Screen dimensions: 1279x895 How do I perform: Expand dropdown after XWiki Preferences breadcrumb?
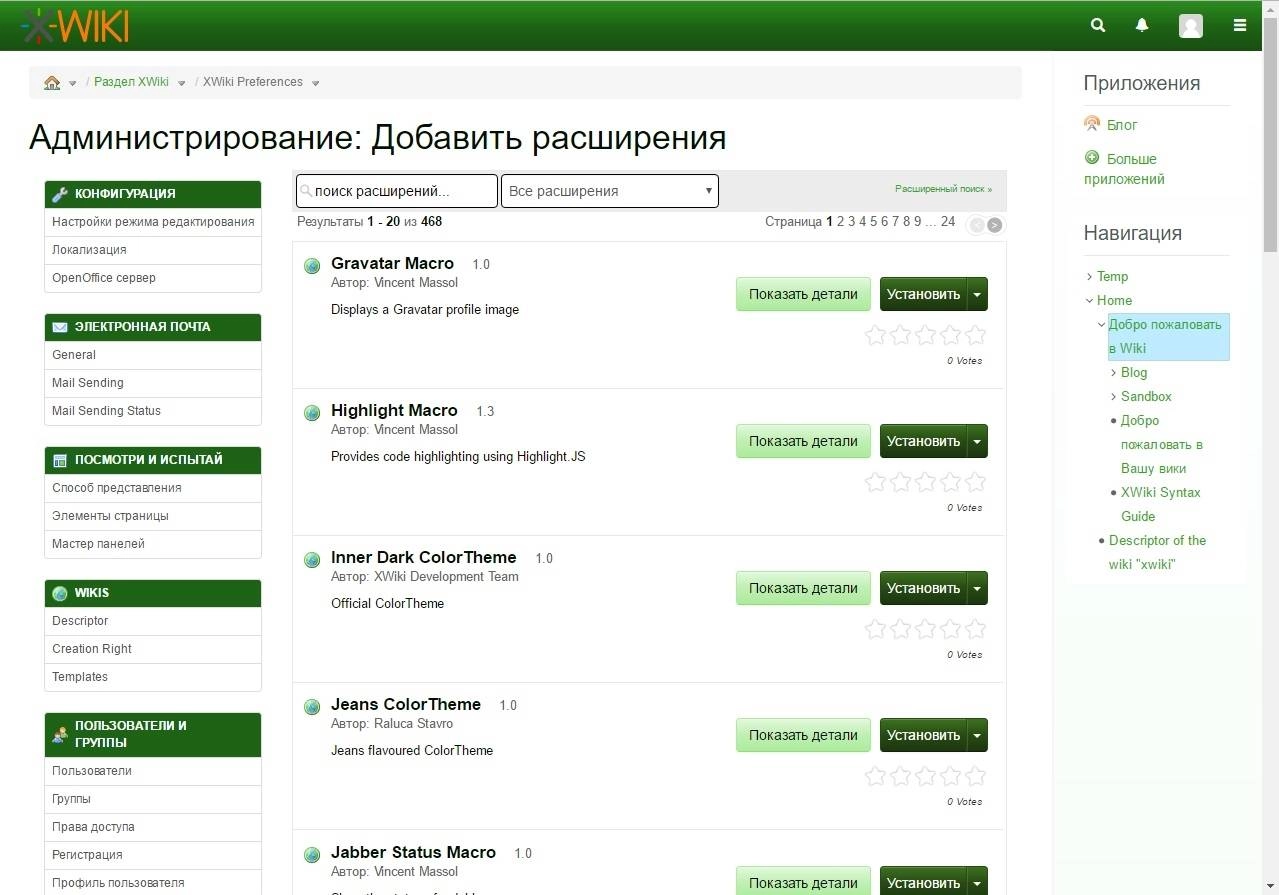[316, 83]
